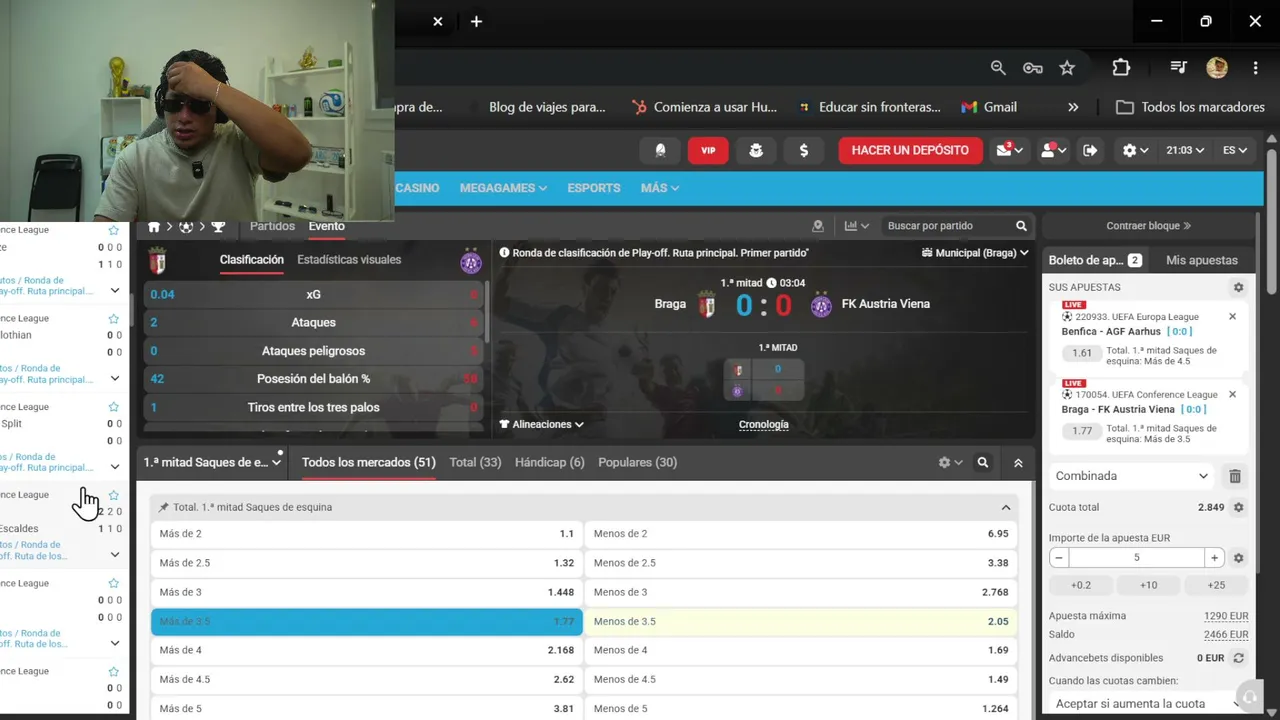Open the dollar sign payments icon
Screen dimensions: 1280x720
tap(804, 150)
